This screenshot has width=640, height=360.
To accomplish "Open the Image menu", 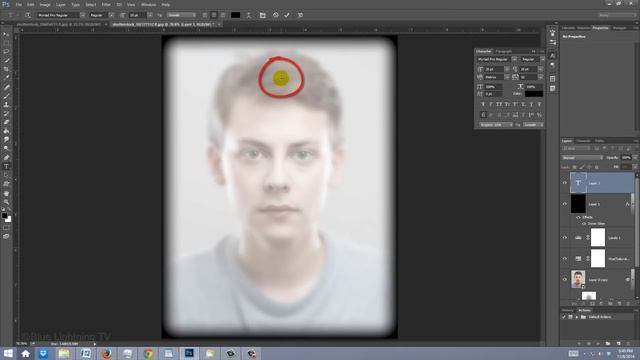I will [45, 4].
